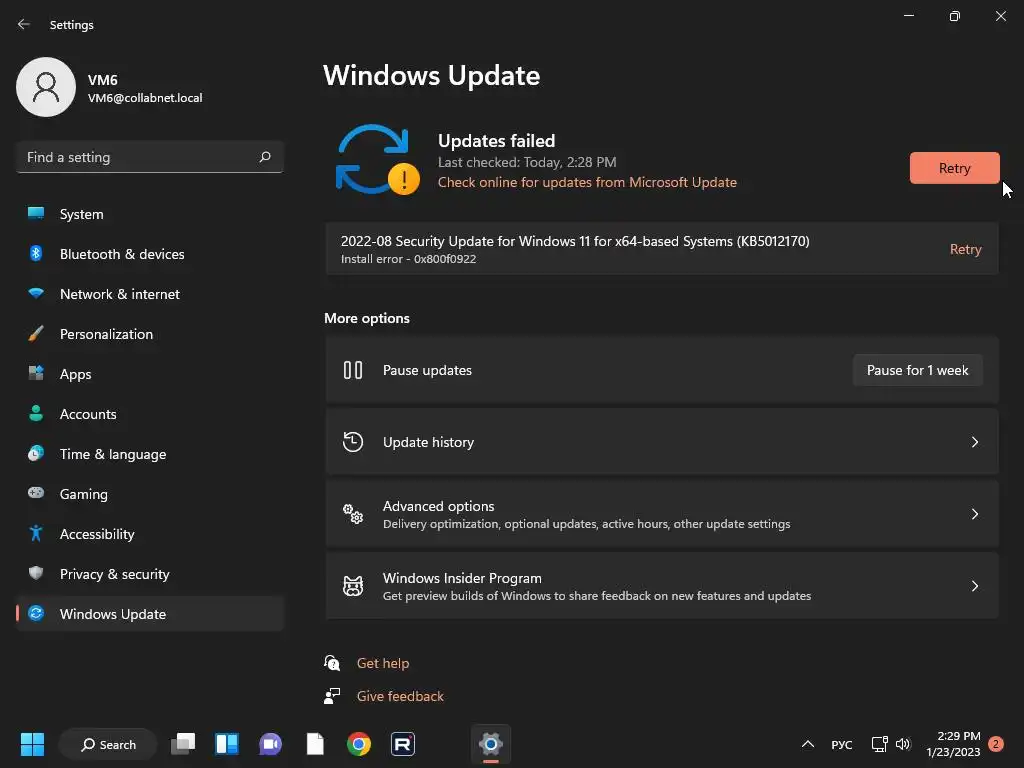Click the System monitor icon in sidebar
This screenshot has width=1024, height=768.
pyautogui.click(x=36, y=214)
